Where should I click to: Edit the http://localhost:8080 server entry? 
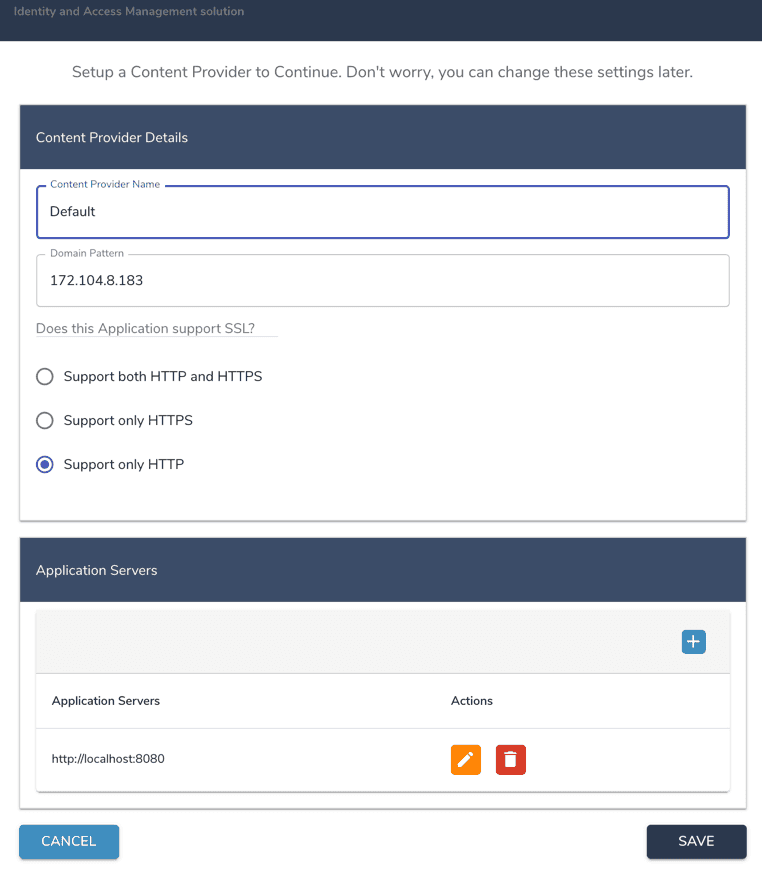[465, 760]
